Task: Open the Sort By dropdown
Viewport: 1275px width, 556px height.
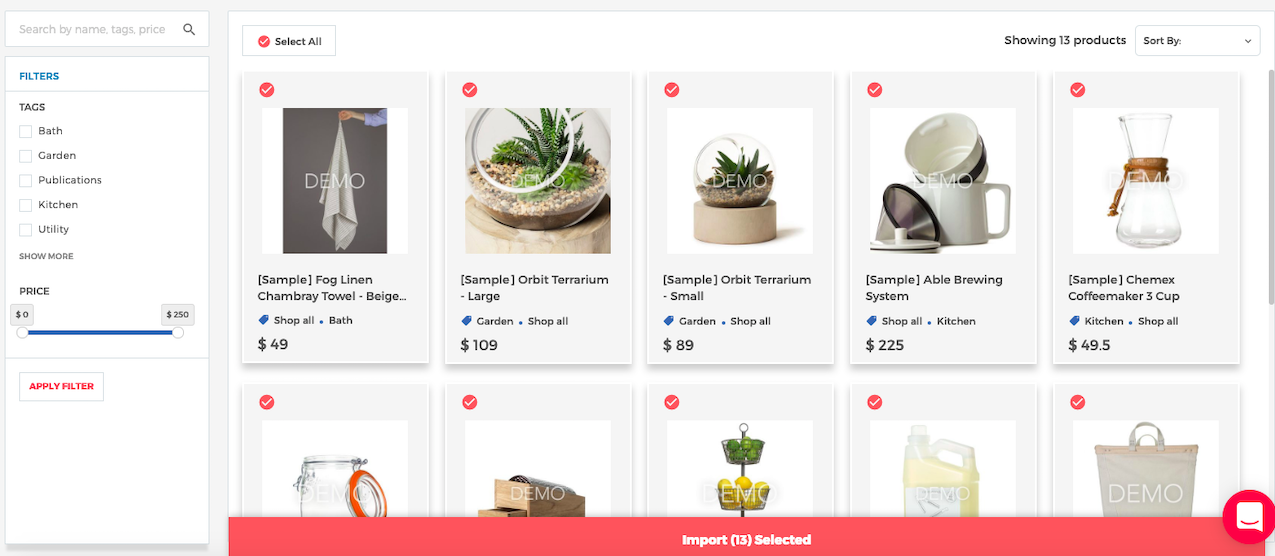Action: [1197, 41]
